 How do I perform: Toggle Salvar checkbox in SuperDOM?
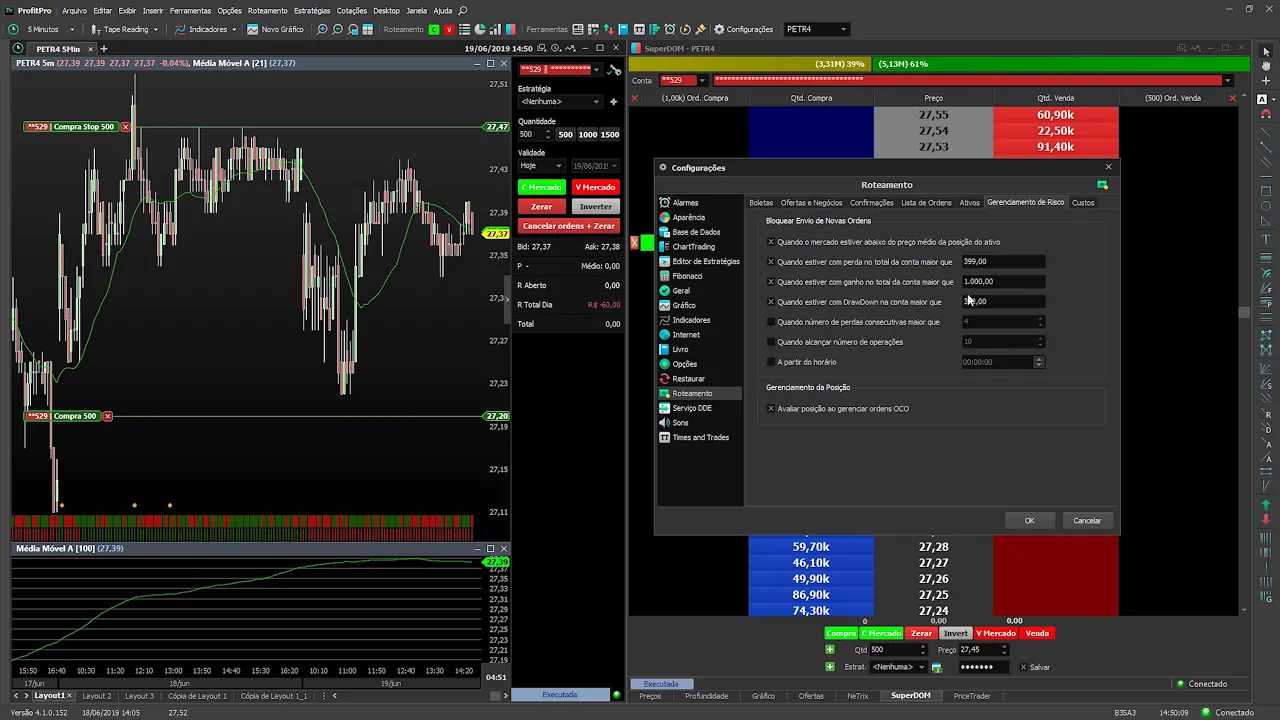click(x=1023, y=667)
